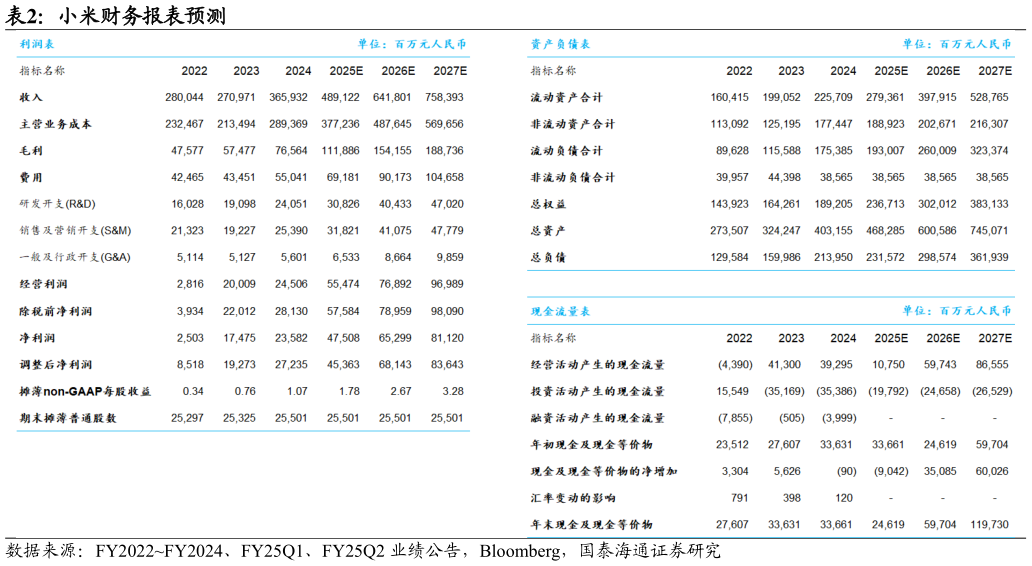1032x566 pixels.
Task: Click the 2022 header in 资产负债表
Action: 739,71
